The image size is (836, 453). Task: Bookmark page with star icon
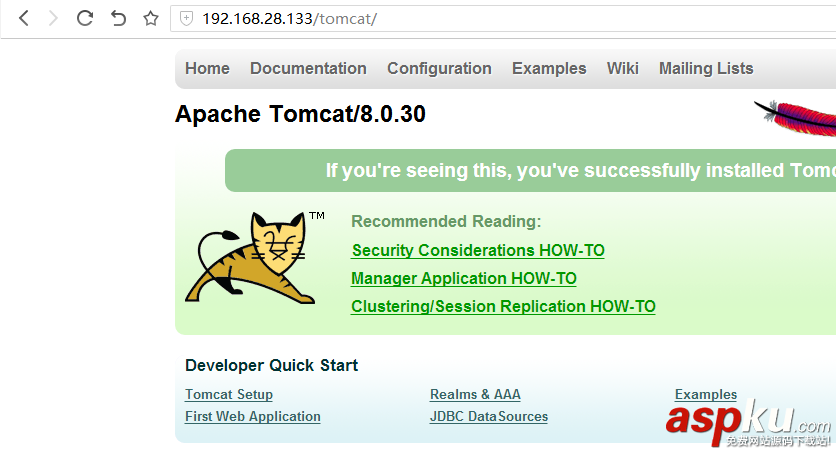pos(150,18)
